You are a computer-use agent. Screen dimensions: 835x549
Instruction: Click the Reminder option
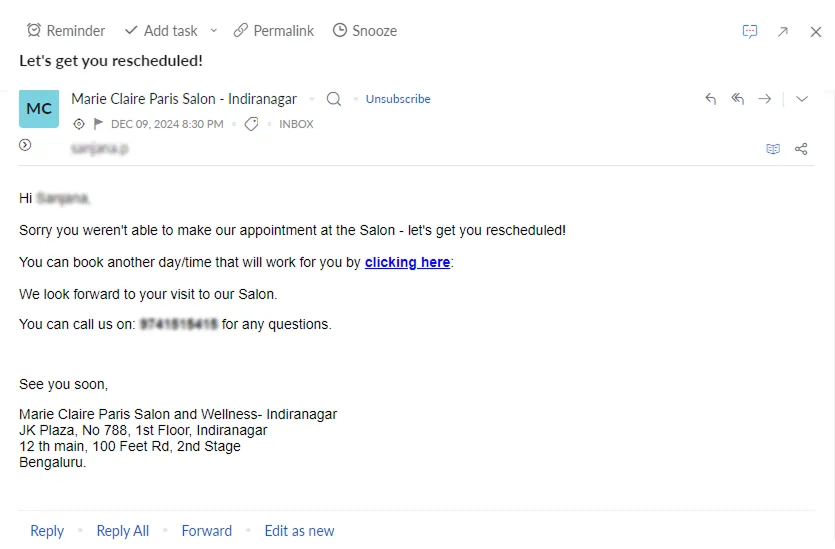(x=66, y=31)
